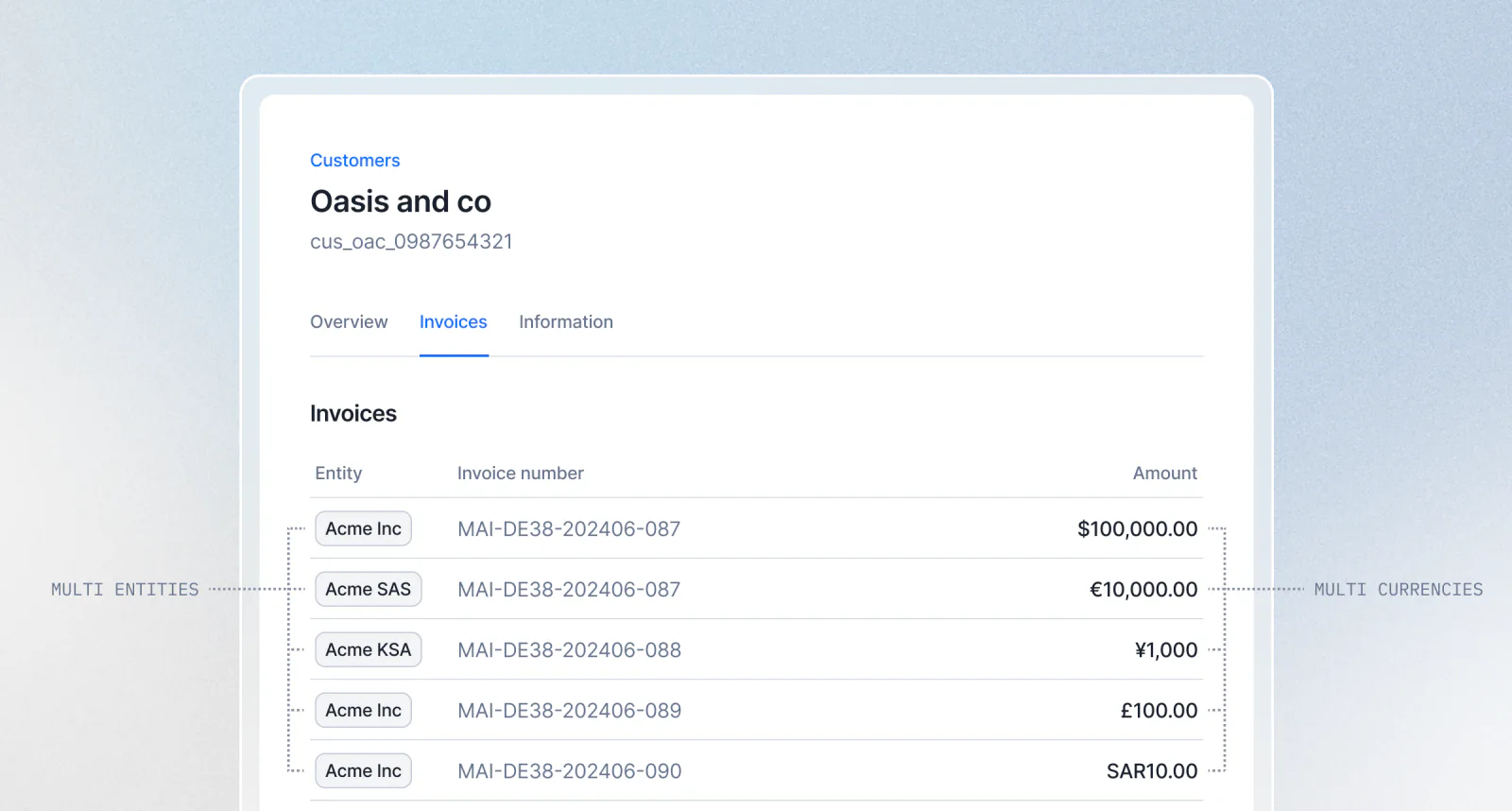This screenshot has height=811, width=1512.
Task: Click Acme Inc tag on invoice 090 row
Action: (363, 770)
